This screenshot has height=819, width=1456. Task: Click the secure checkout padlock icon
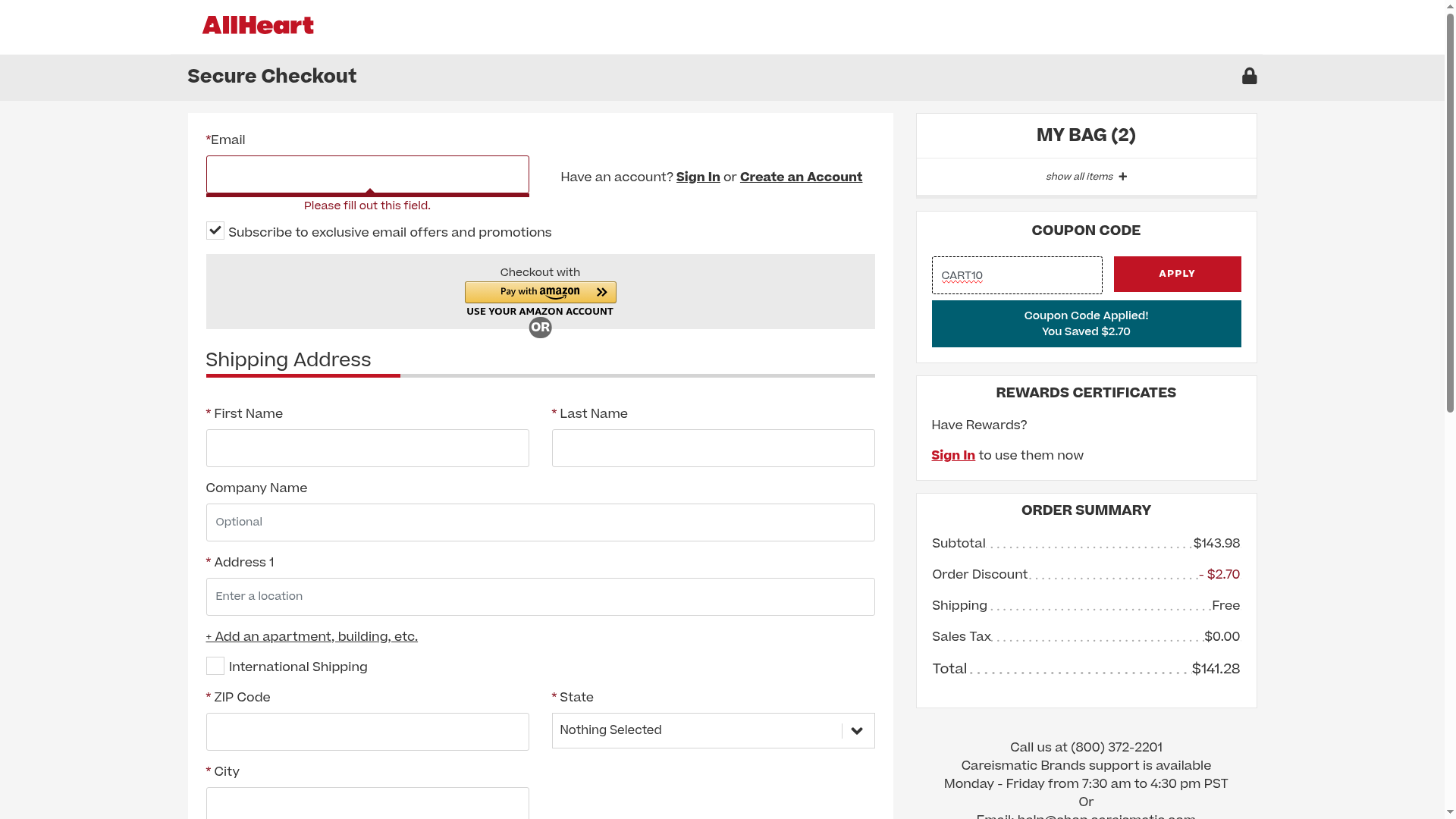coord(1249,76)
